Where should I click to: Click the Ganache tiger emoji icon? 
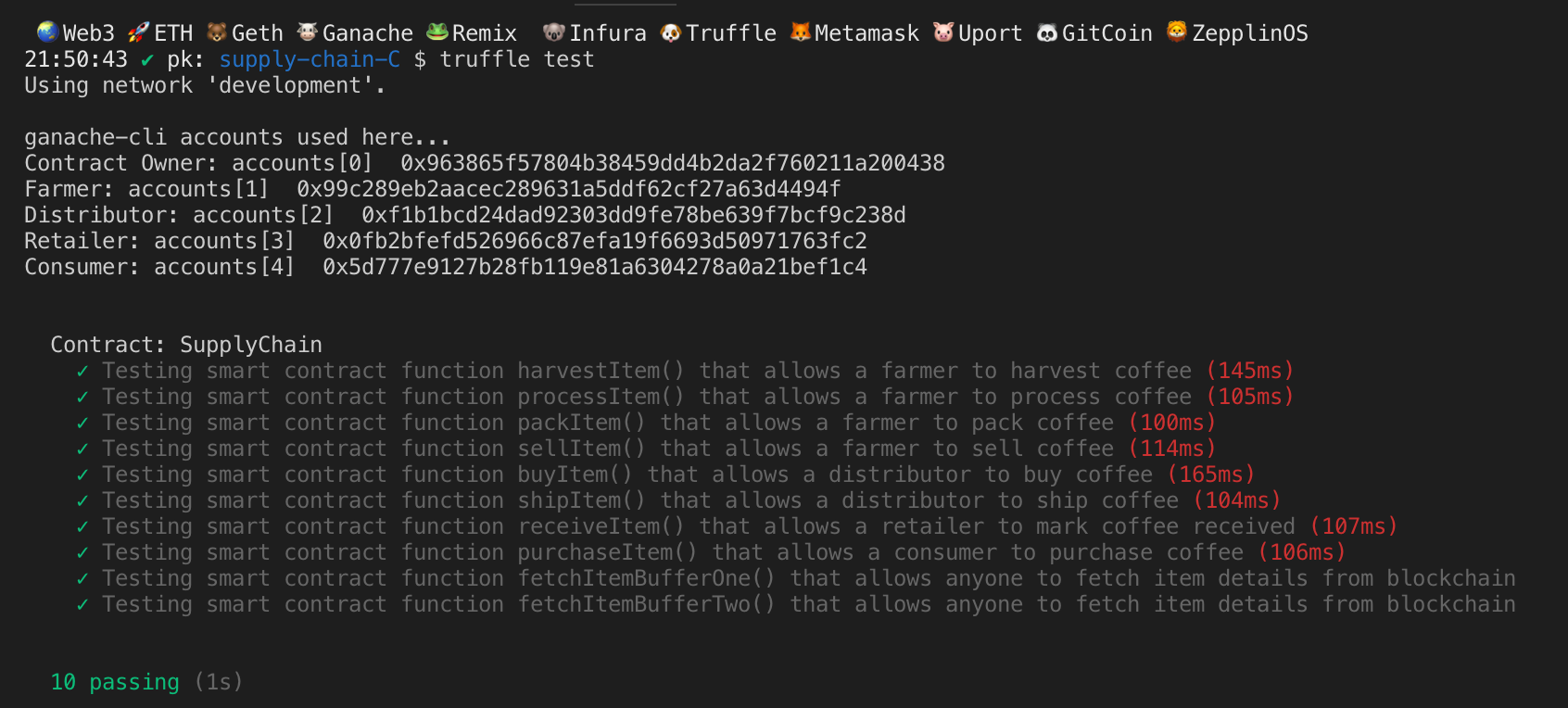tap(308, 32)
